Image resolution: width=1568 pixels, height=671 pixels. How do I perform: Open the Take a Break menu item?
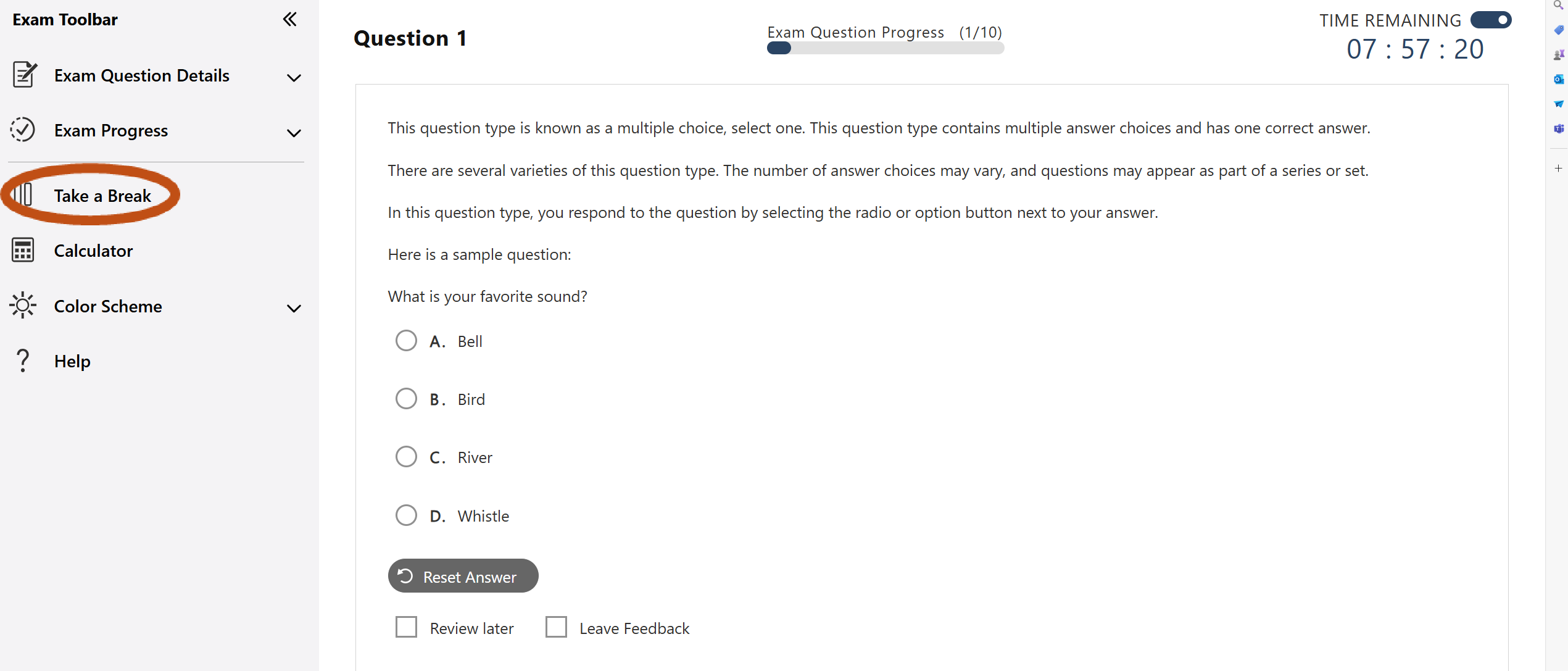[101, 196]
